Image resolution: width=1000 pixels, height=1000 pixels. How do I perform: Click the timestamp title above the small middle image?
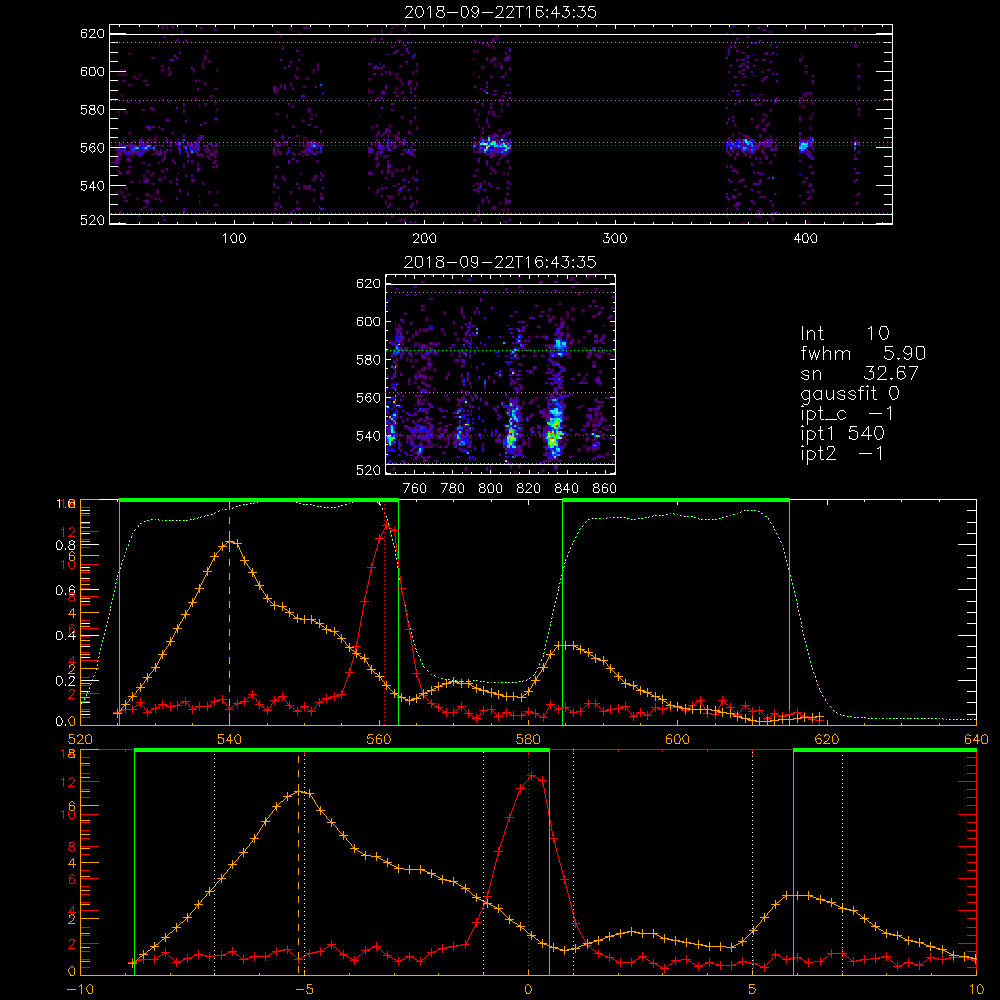[500, 262]
